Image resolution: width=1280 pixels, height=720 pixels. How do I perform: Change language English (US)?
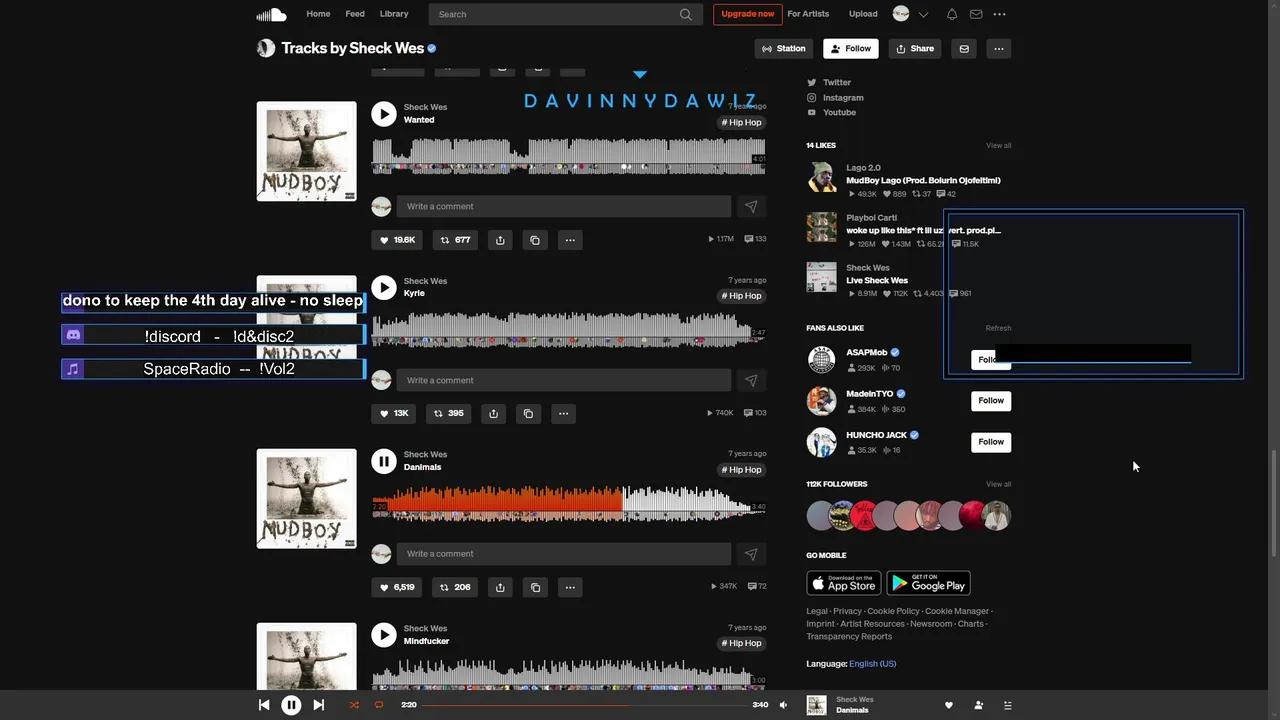tap(872, 664)
